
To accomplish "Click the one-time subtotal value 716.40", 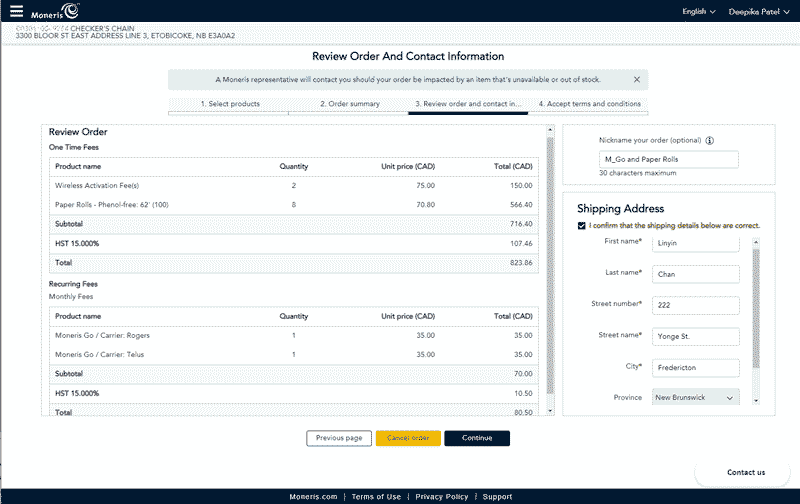I will [x=521, y=224].
